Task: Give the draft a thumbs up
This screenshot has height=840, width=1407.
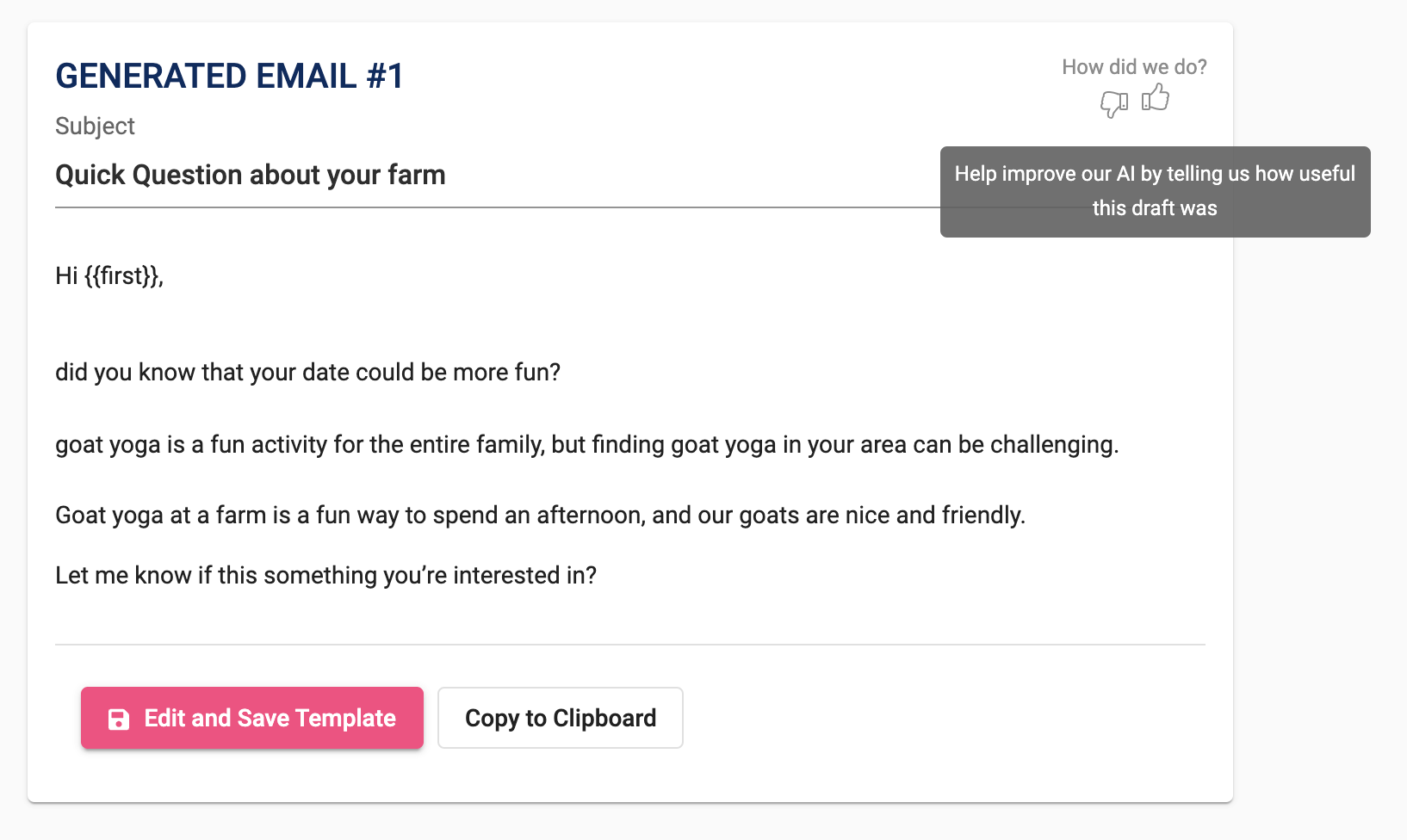Action: (1156, 97)
